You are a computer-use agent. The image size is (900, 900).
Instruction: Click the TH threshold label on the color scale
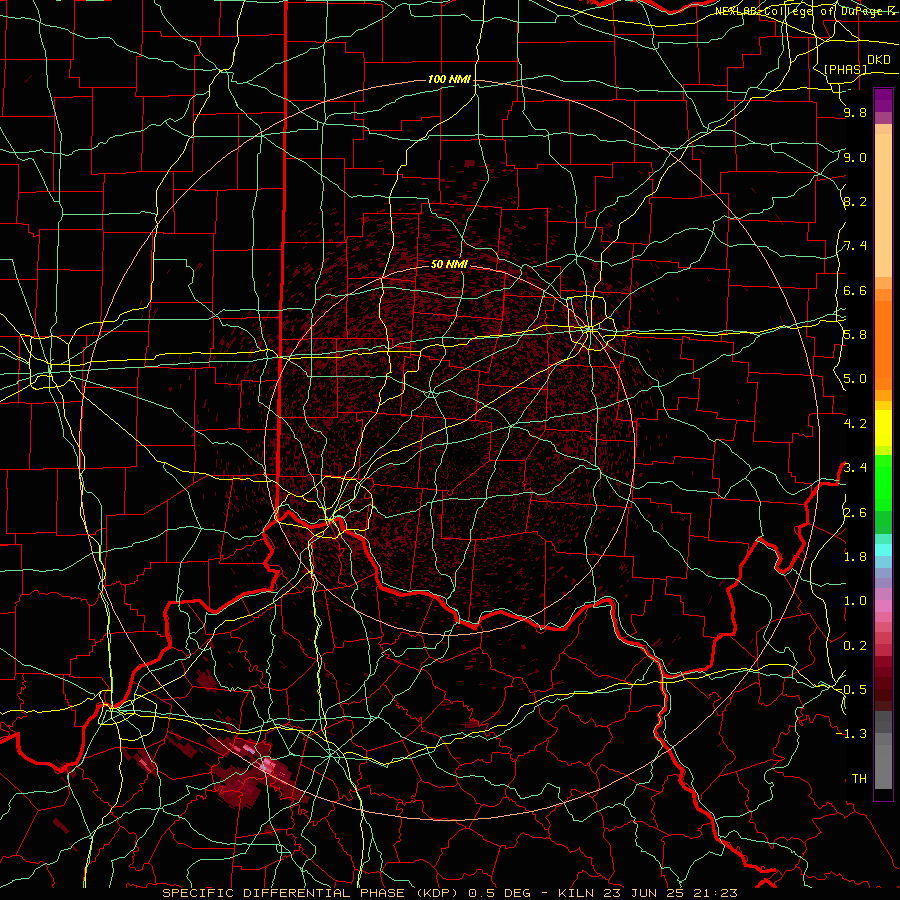pyautogui.click(x=859, y=779)
